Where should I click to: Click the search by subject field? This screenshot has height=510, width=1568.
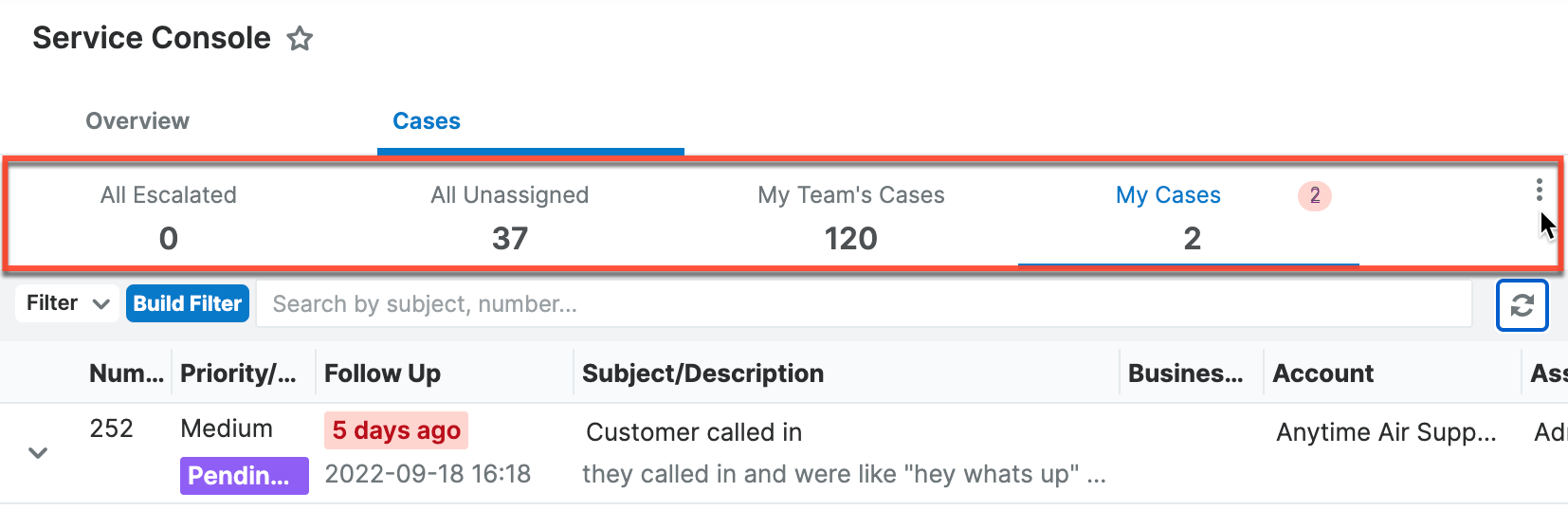863,304
